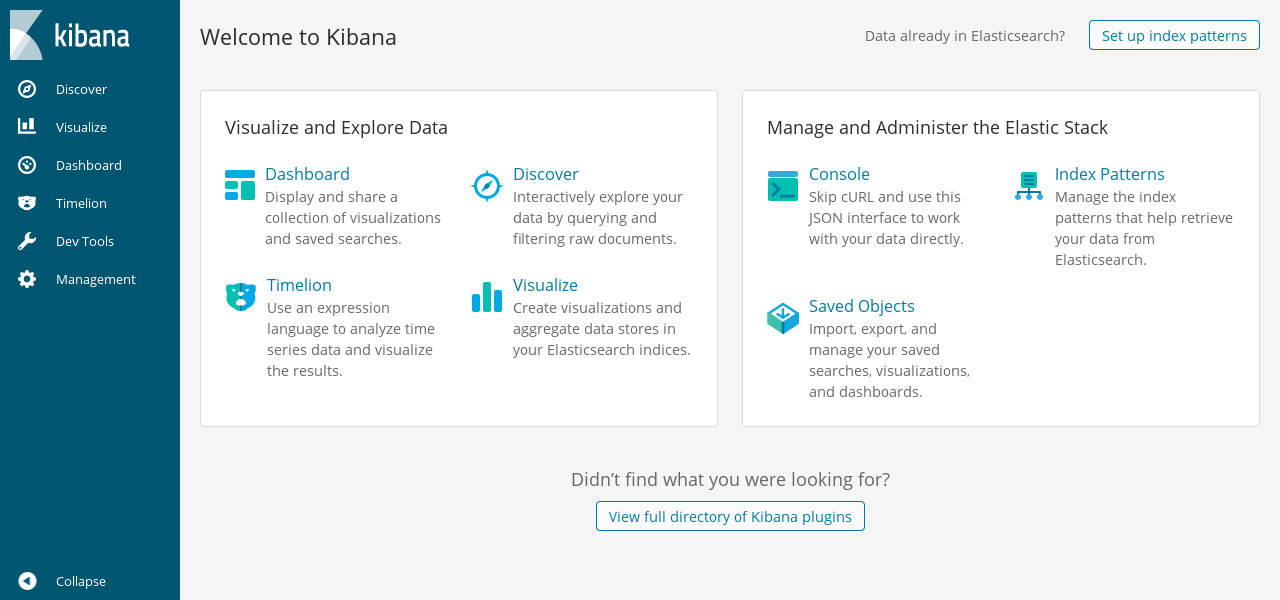This screenshot has height=600, width=1280.
Task: Click the Dashboard card's grid icon
Action: click(240, 185)
